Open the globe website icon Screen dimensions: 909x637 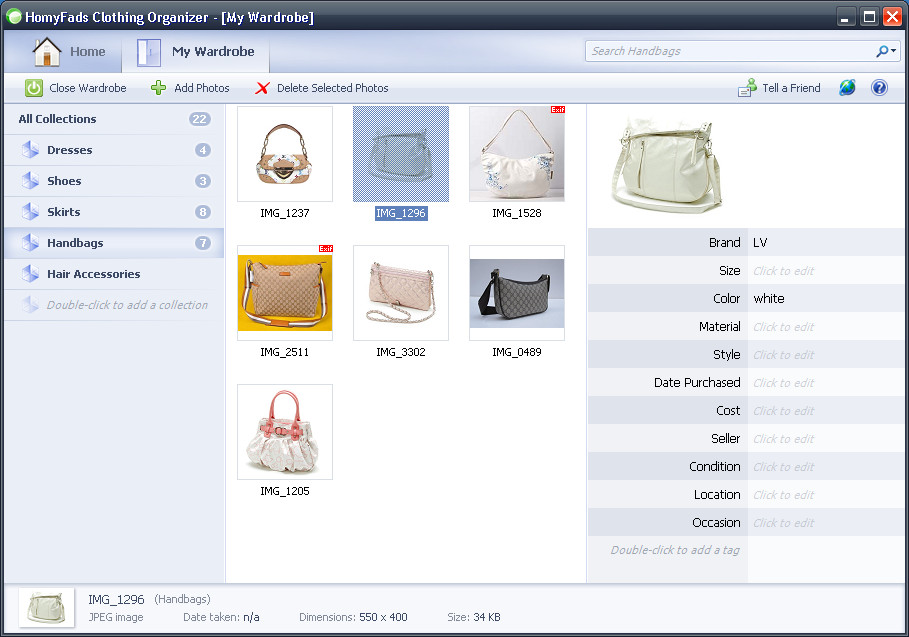click(x=847, y=88)
